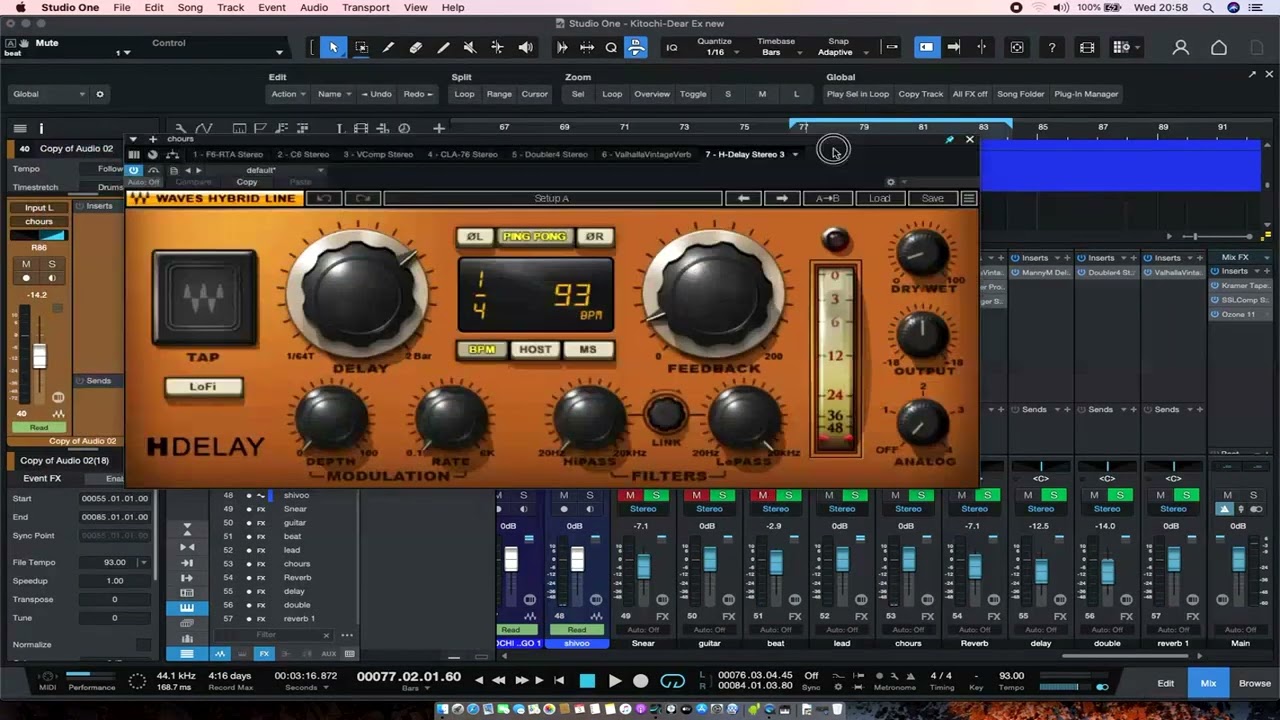Toggle the plugin power bypass button

pyautogui.click(x=133, y=170)
